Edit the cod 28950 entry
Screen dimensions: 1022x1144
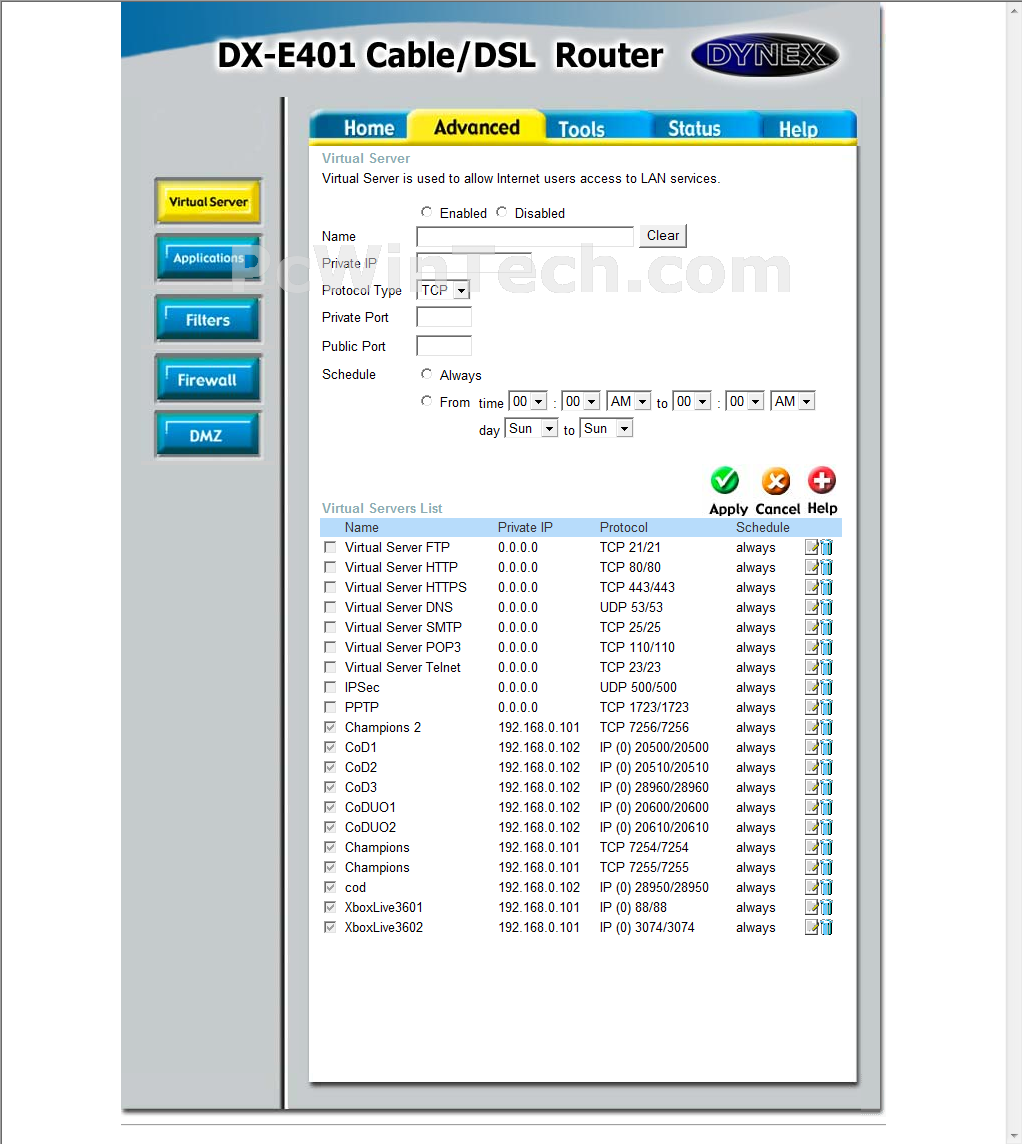[x=811, y=887]
